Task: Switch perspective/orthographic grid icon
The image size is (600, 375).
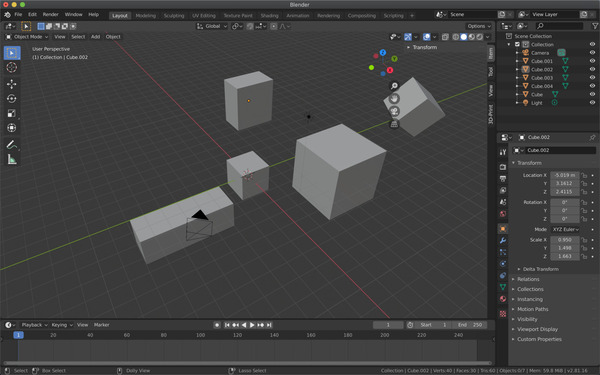Action: 394,124
